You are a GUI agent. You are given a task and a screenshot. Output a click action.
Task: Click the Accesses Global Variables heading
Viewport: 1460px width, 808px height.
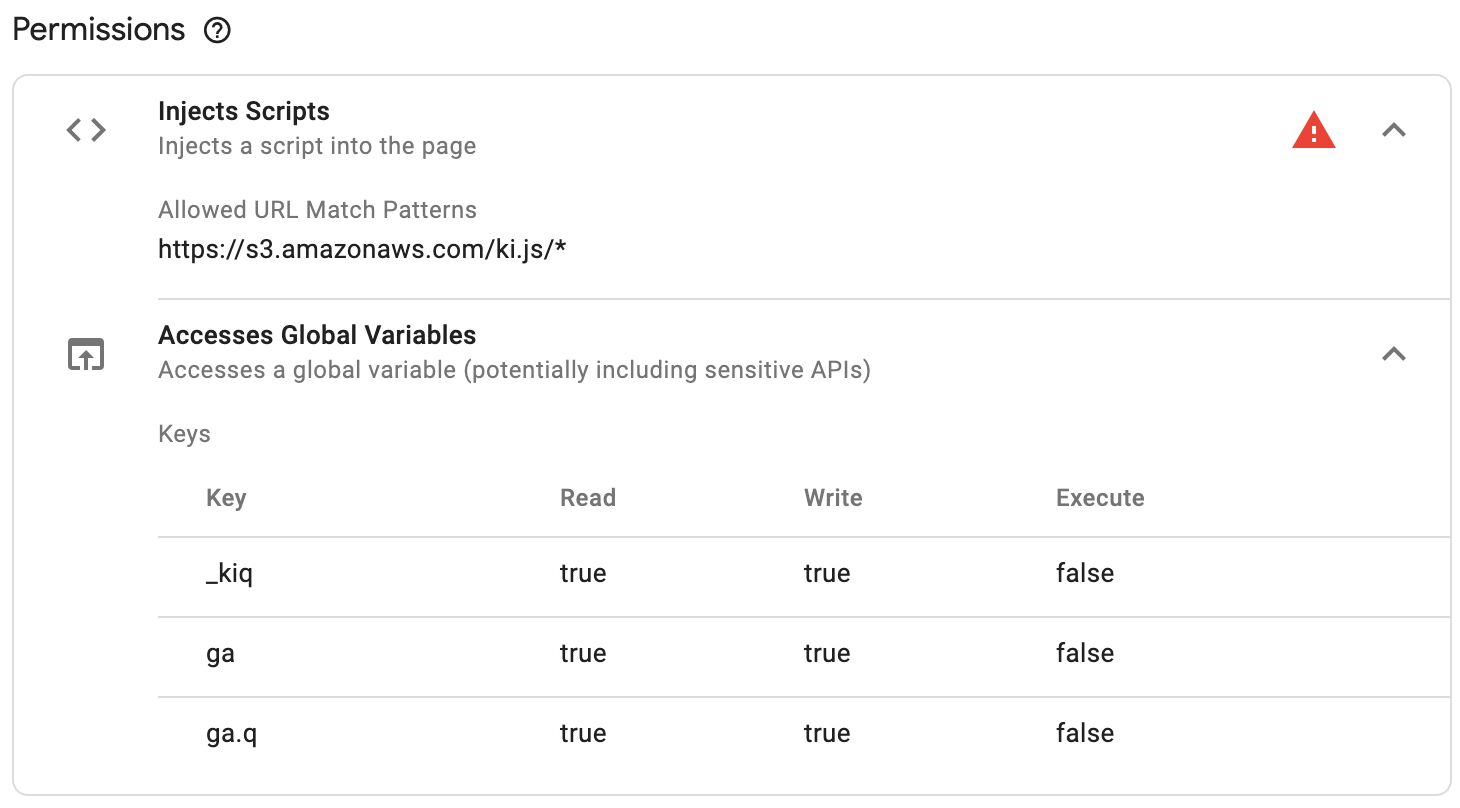(x=317, y=335)
